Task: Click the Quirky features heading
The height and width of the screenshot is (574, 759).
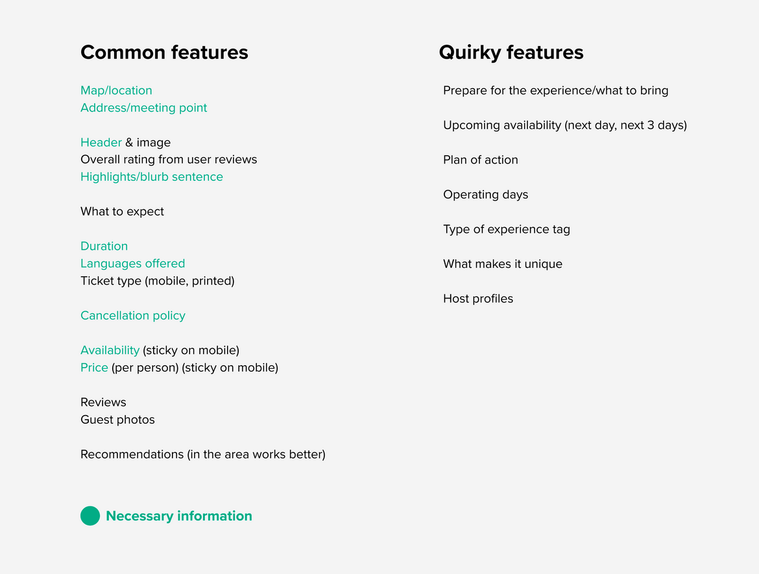Action: 511,52
